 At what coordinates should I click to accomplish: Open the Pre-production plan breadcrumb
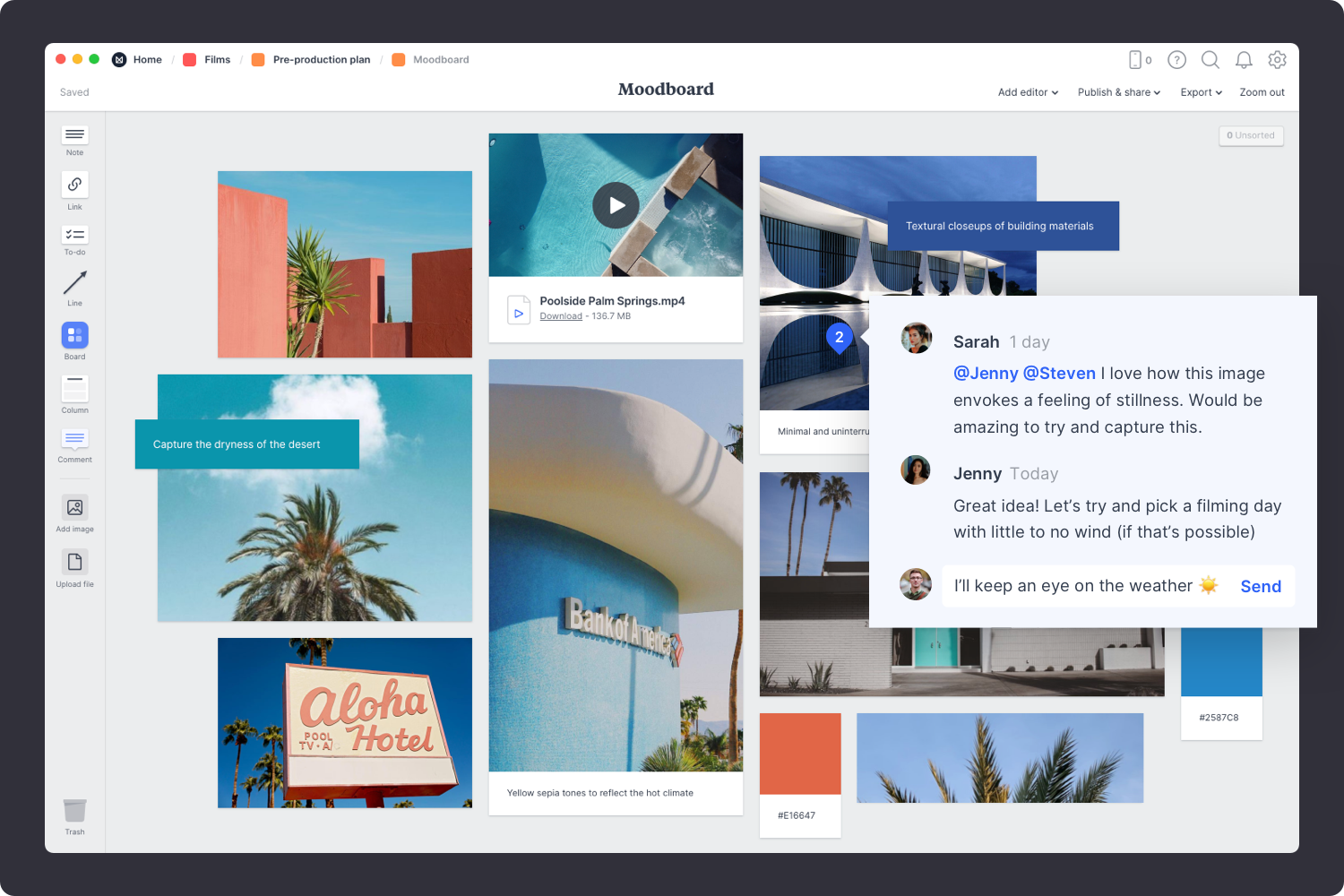(322, 59)
